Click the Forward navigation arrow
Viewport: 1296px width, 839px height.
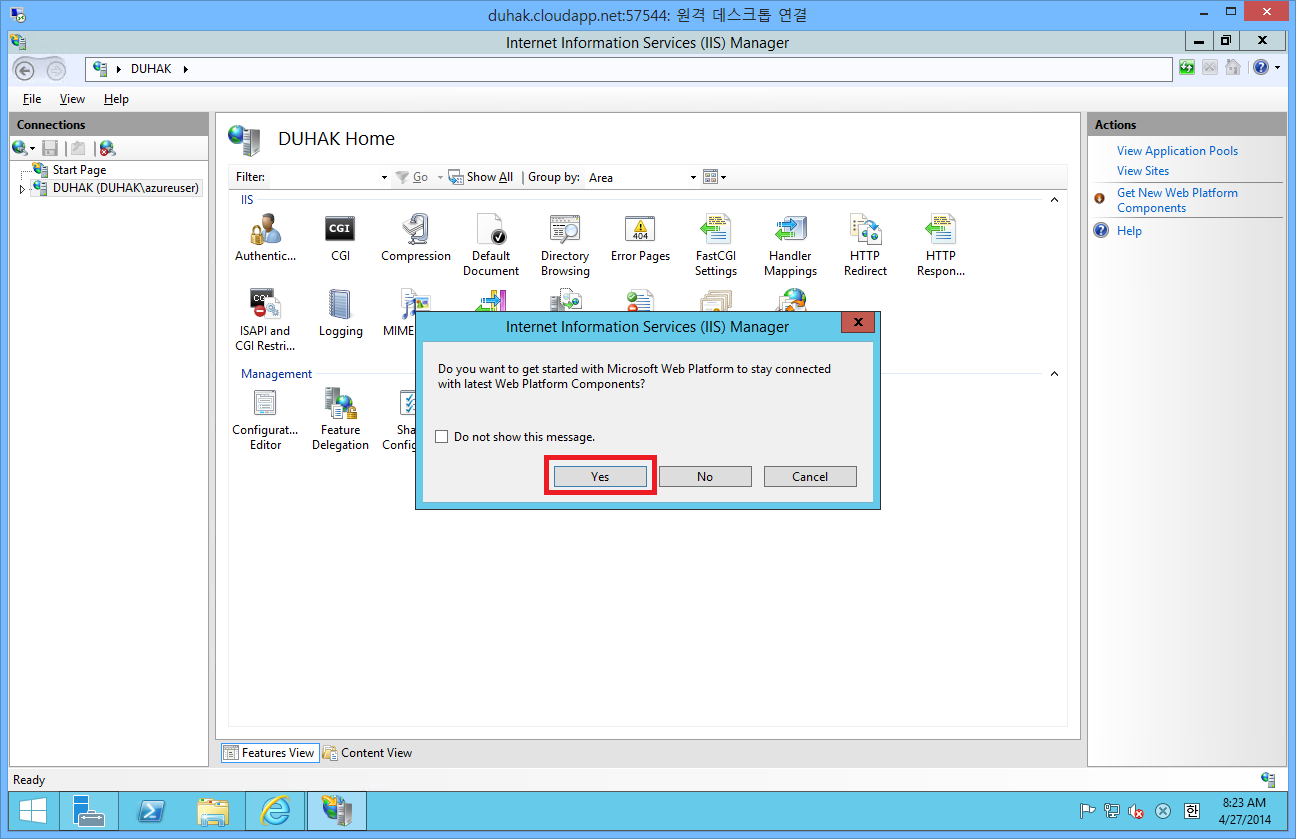click(56, 70)
